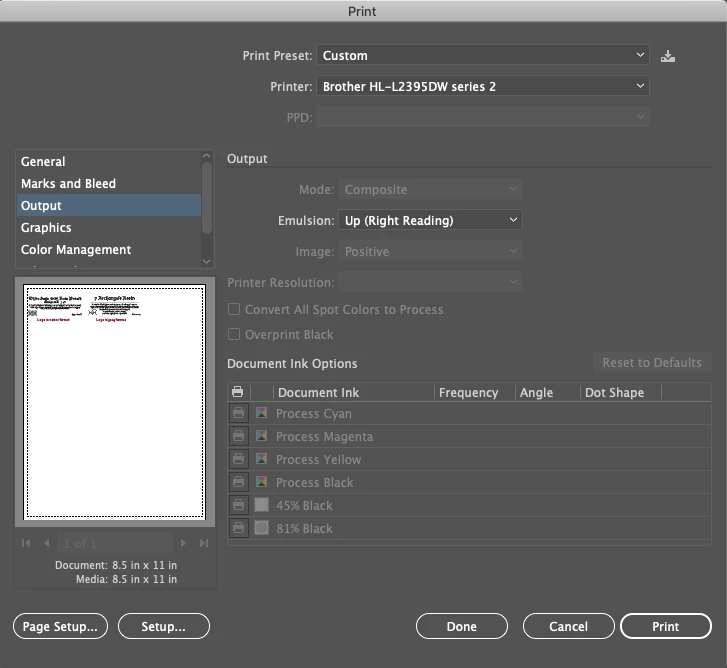Click the Process Magenta ink type icon
727x668 pixels.
[x=261, y=435]
